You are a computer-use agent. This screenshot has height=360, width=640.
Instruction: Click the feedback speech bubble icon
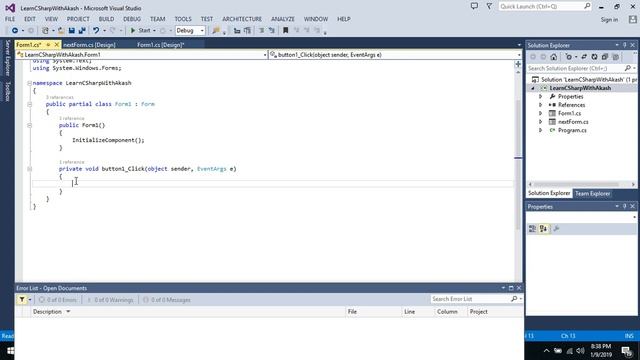(x=474, y=6)
